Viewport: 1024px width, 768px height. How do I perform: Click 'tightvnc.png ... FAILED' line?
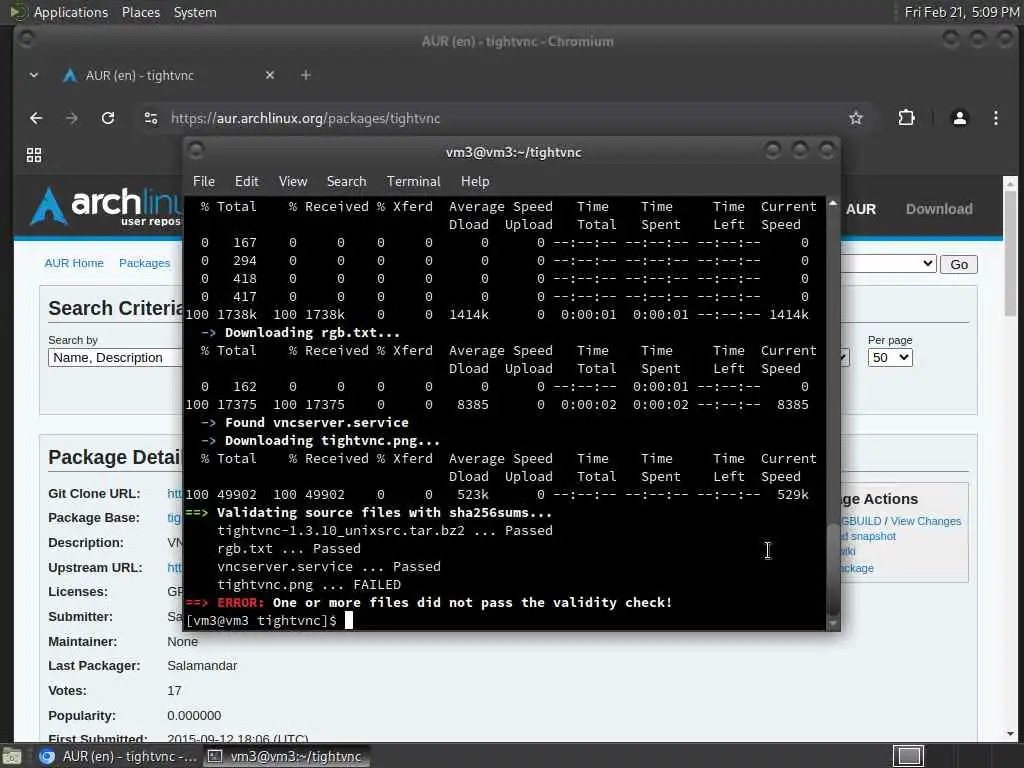pos(309,584)
